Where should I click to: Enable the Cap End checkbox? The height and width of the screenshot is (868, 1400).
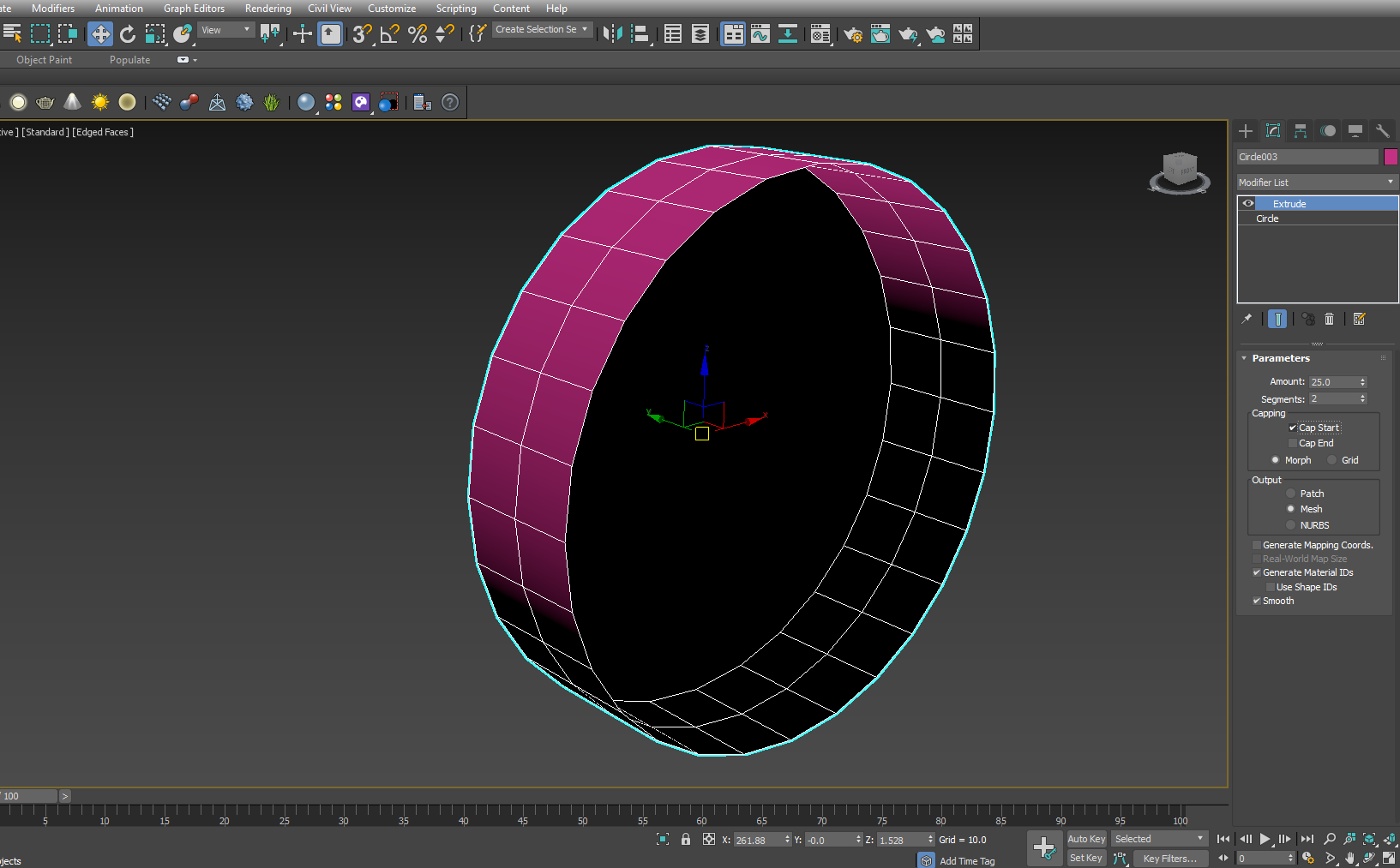click(x=1293, y=443)
